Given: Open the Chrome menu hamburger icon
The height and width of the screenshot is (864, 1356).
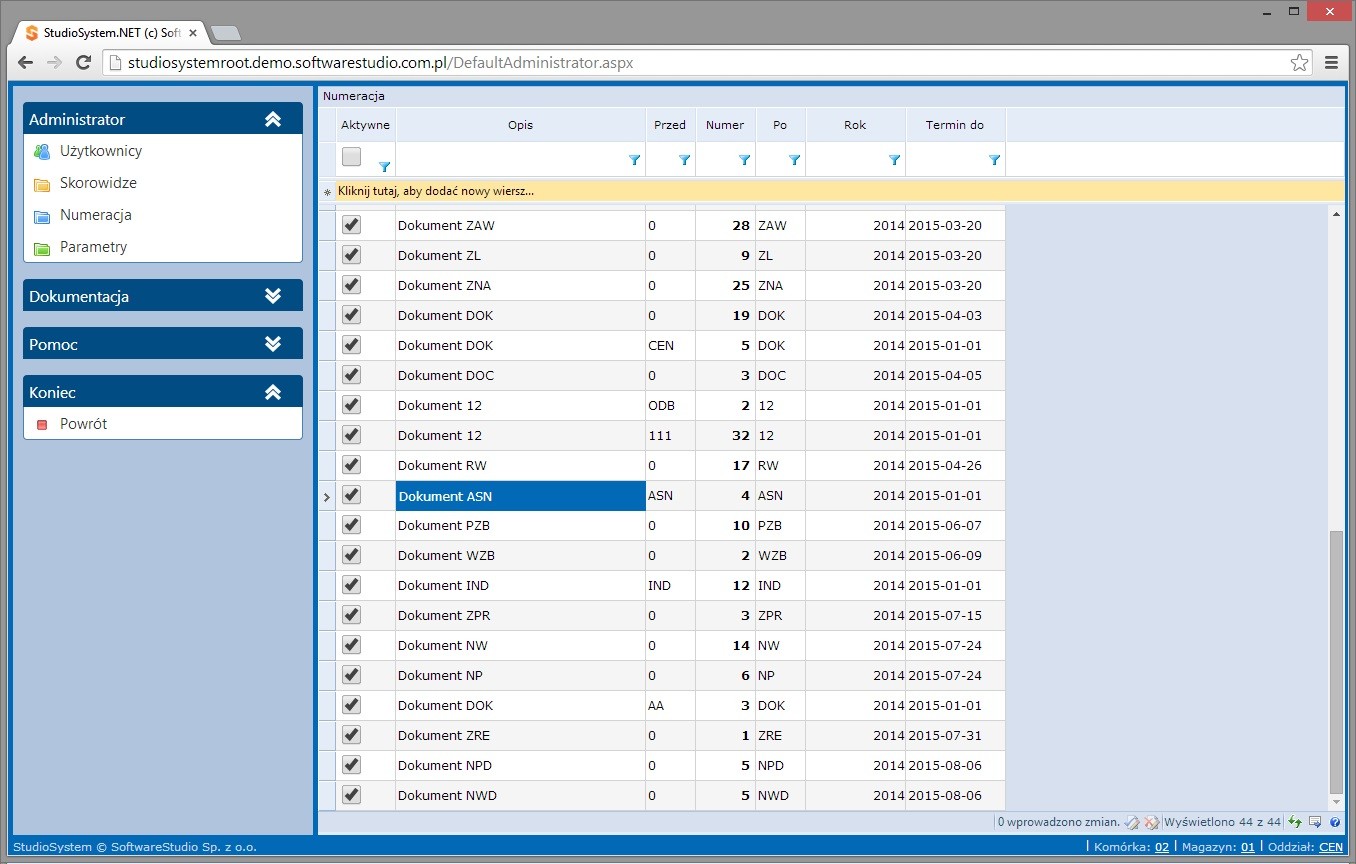Looking at the screenshot, I should [x=1331, y=62].
